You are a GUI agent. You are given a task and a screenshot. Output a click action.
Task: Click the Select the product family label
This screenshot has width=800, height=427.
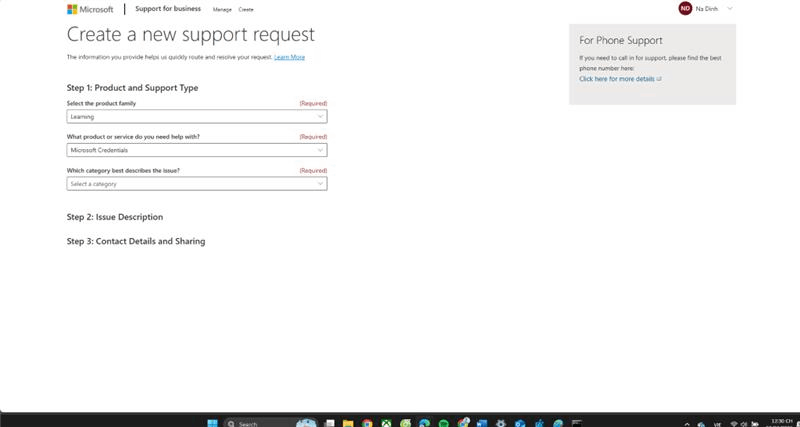click(101, 104)
